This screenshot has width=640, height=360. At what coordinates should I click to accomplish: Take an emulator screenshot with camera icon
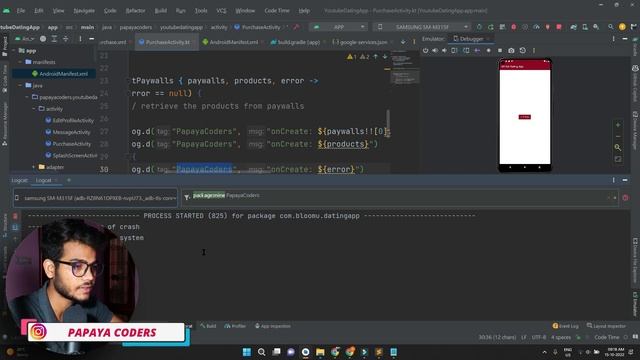click(x=511, y=51)
